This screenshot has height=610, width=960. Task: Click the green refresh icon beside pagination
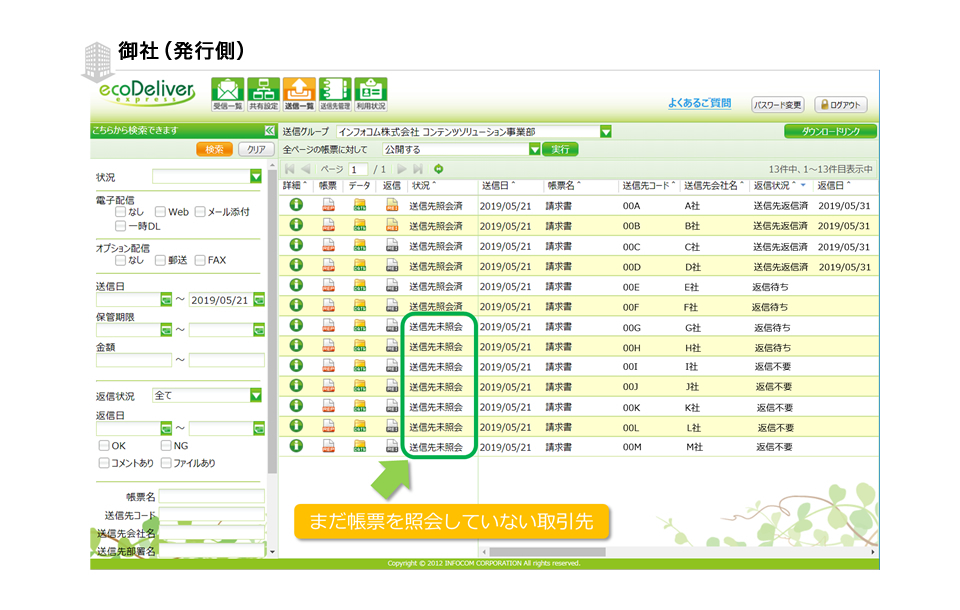coord(438,169)
